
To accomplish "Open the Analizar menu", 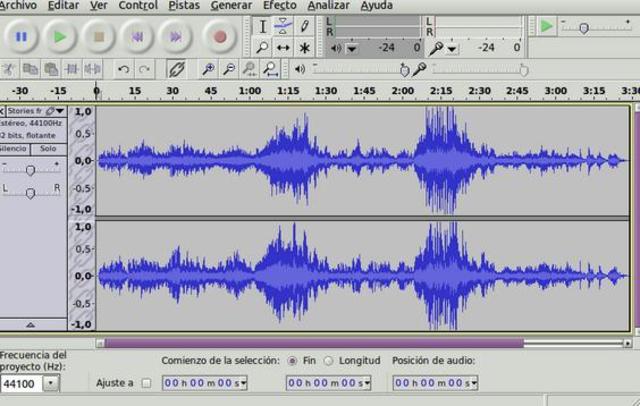I will pyautogui.click(x=329, y=6).
